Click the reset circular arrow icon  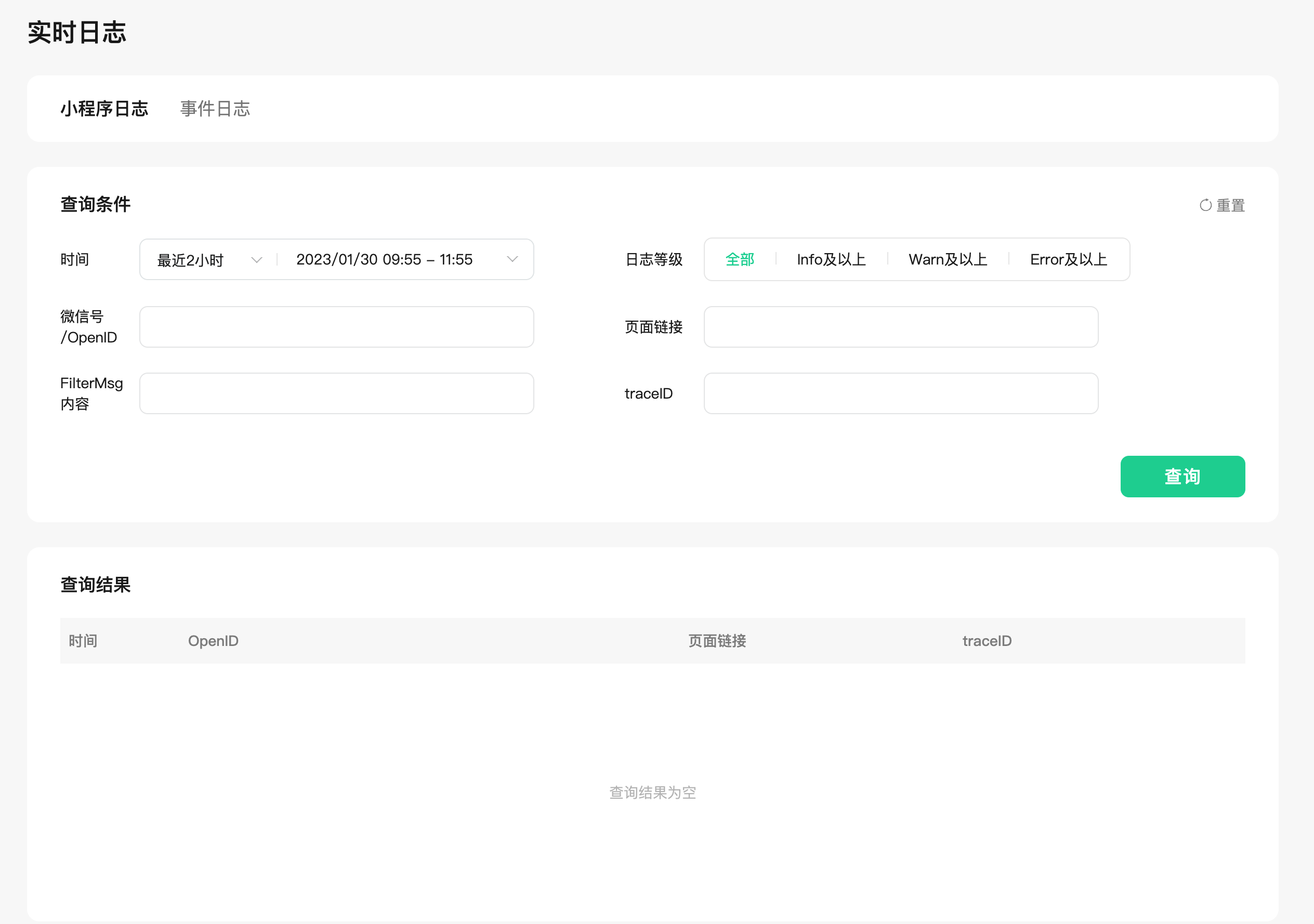1205,205
